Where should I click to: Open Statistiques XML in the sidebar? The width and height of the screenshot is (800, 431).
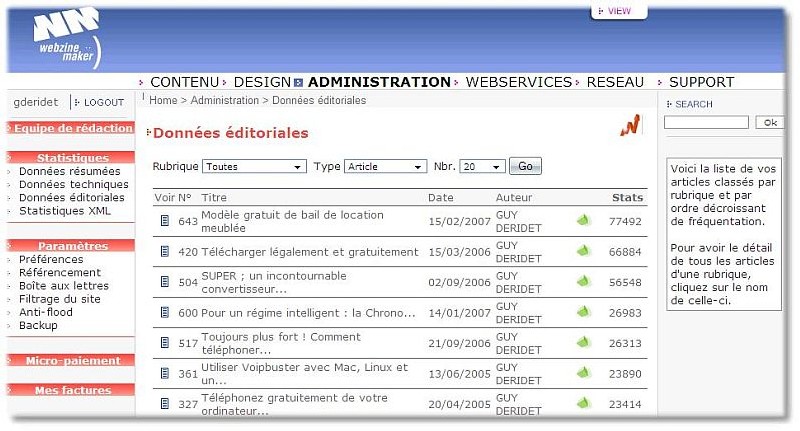(x=65, y=211)
